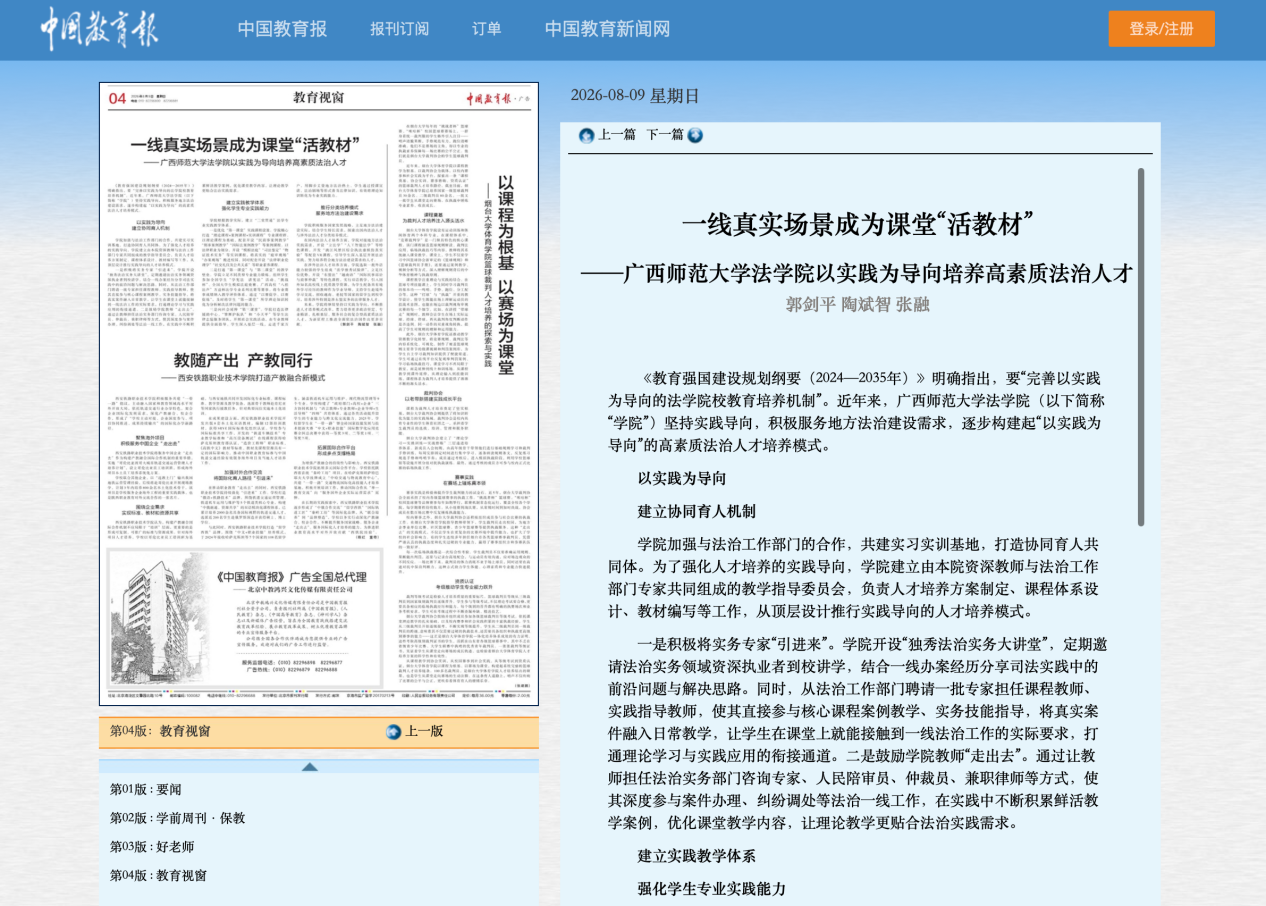Click the 教育视窗 masthead in newspaper thumbnail
The image size is (1266, 906).
tap(318, 97)
